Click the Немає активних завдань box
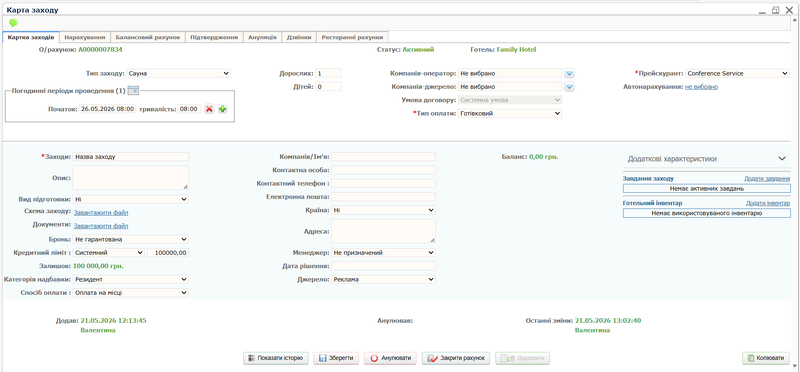Viewport: 800px width, 372px height. (x=706, y=189)
